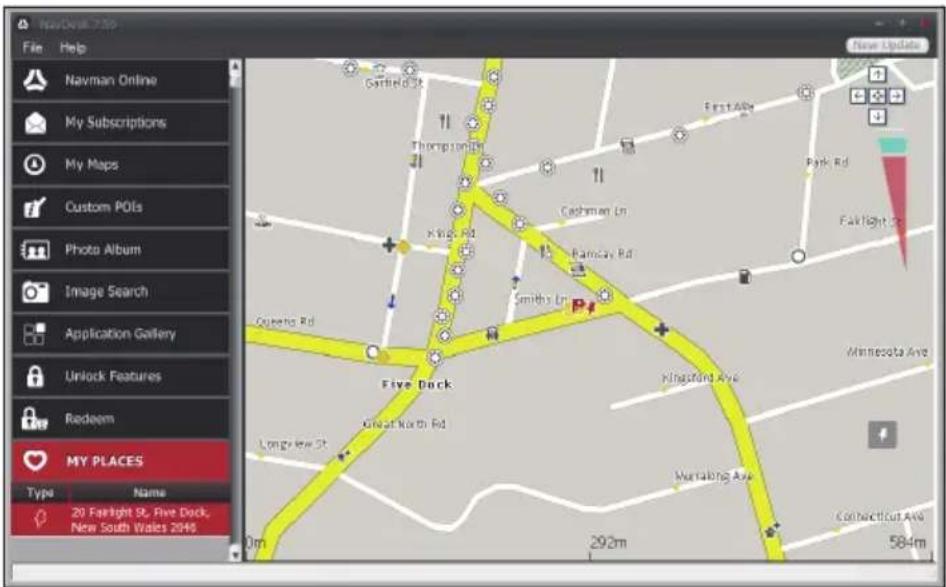
Task: Click the Name column header
Action: tap(150, 493)
